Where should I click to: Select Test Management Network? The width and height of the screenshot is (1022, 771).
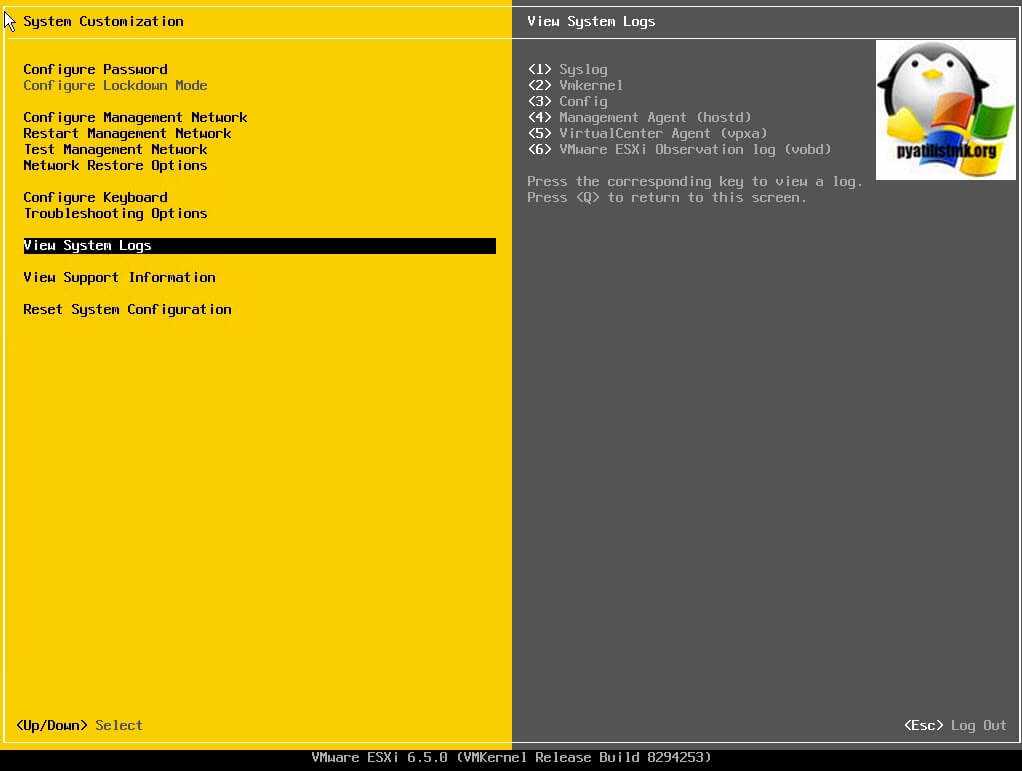[x=115, y=149]
